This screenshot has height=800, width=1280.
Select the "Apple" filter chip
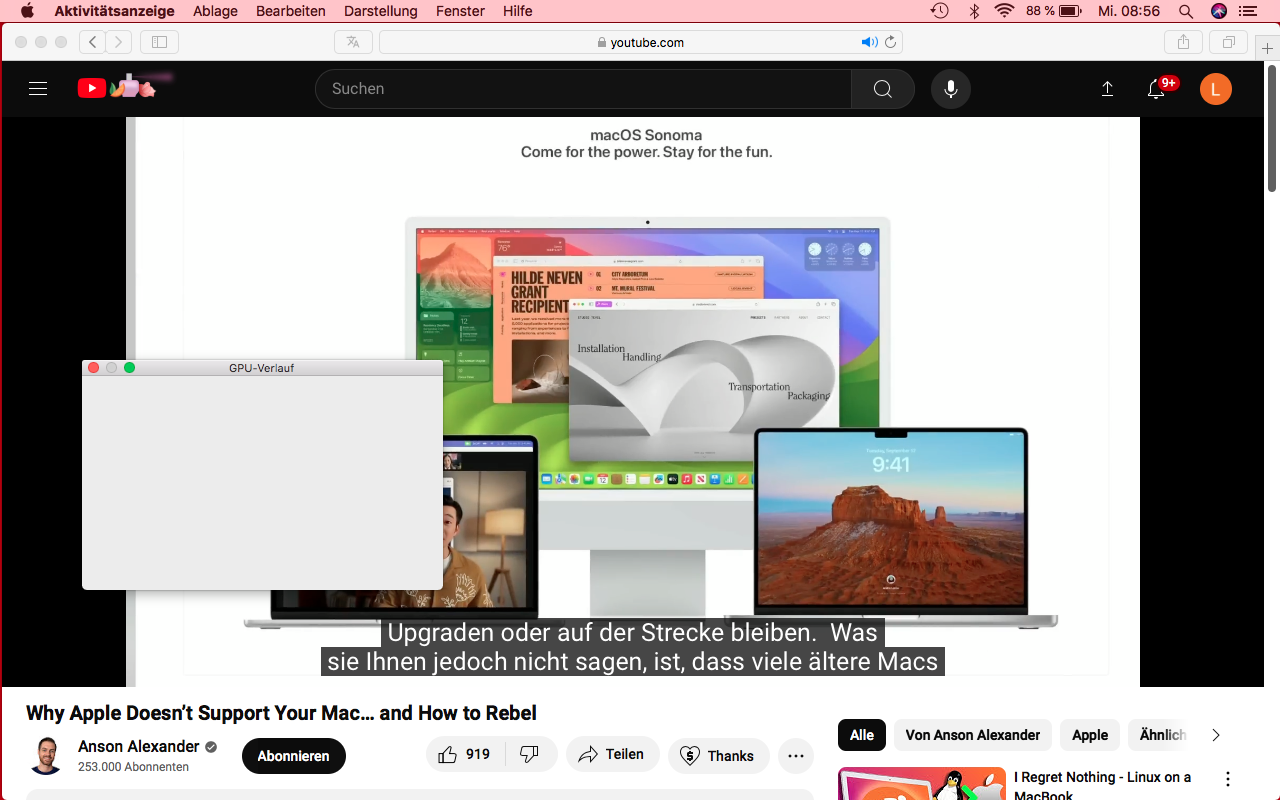click(1090, 735)
